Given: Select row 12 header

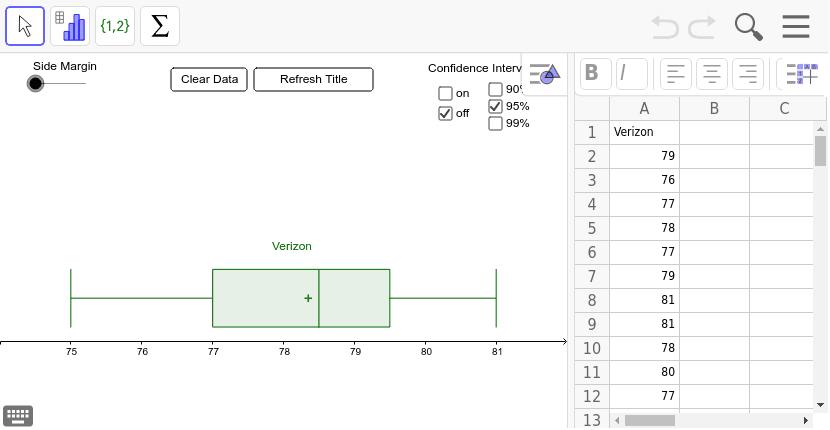Looking at the screenshot, I should click(592, 396).
